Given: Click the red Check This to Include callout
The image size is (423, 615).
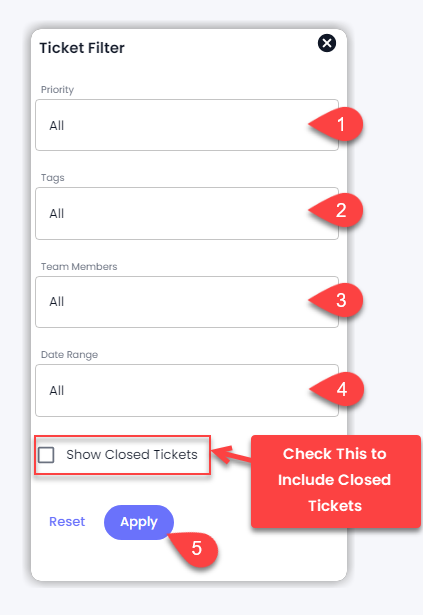Looking at the screenshot, I should click(x=335, y=481).
